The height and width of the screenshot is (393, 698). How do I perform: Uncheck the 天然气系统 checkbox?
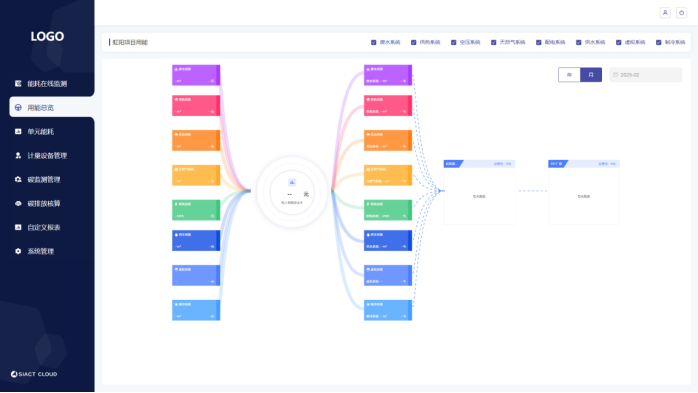click(493, 42)
